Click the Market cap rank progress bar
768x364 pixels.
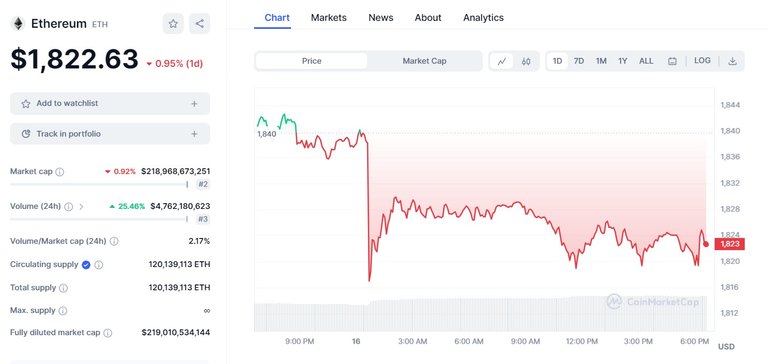[x=99, y=185]
